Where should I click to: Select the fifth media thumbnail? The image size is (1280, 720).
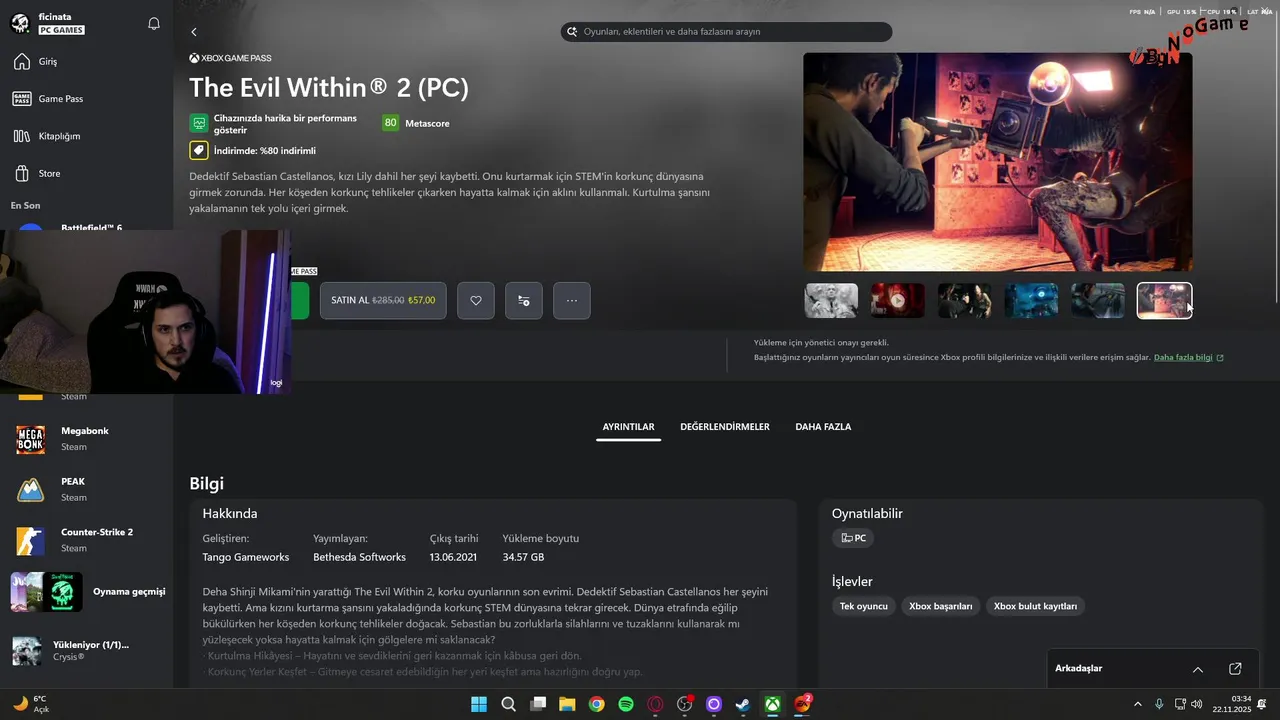pyautogui.click(x=1098, y=300)
